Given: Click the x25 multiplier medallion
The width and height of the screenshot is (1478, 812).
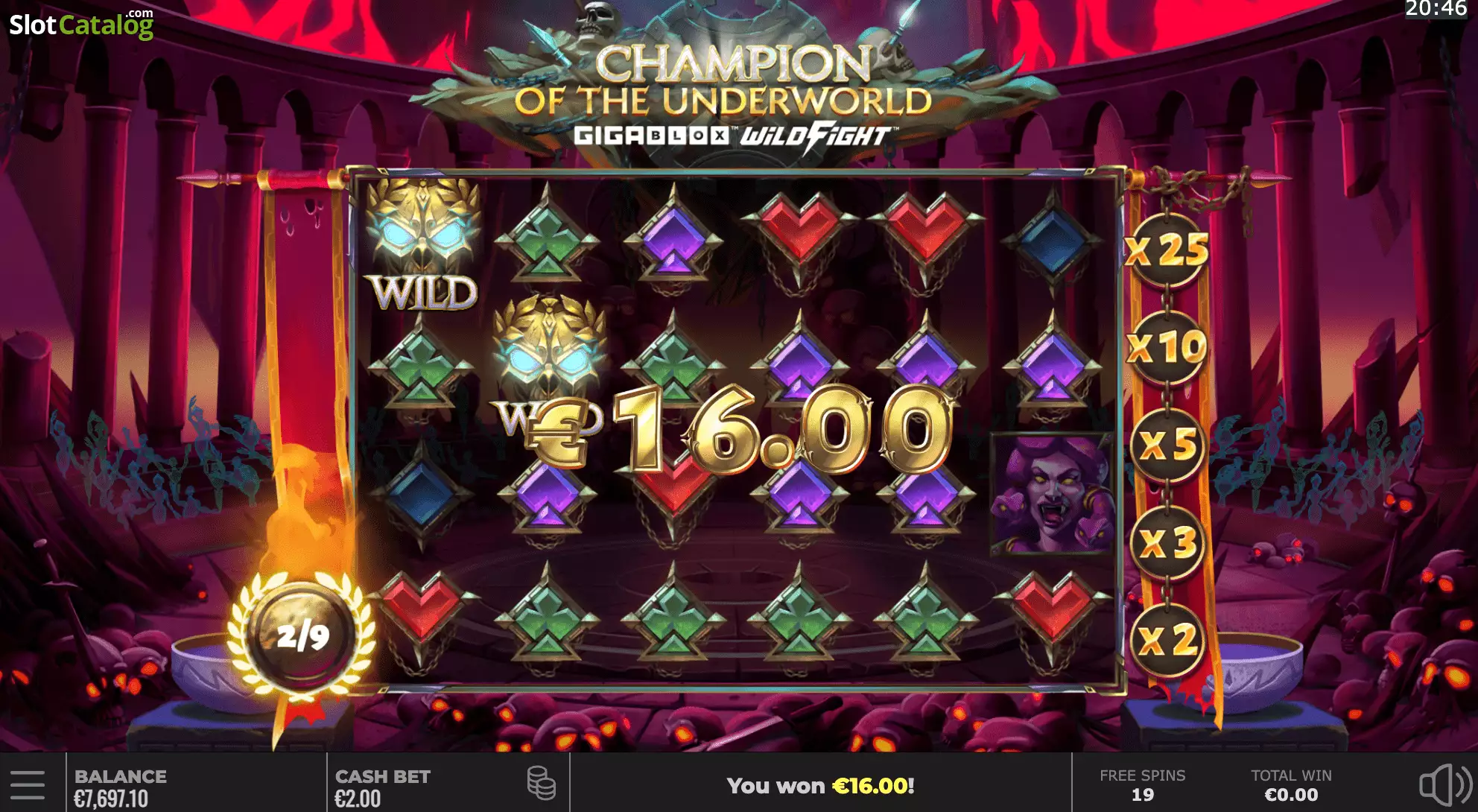Looking at the screenshot, I should tap(1167, 250).
